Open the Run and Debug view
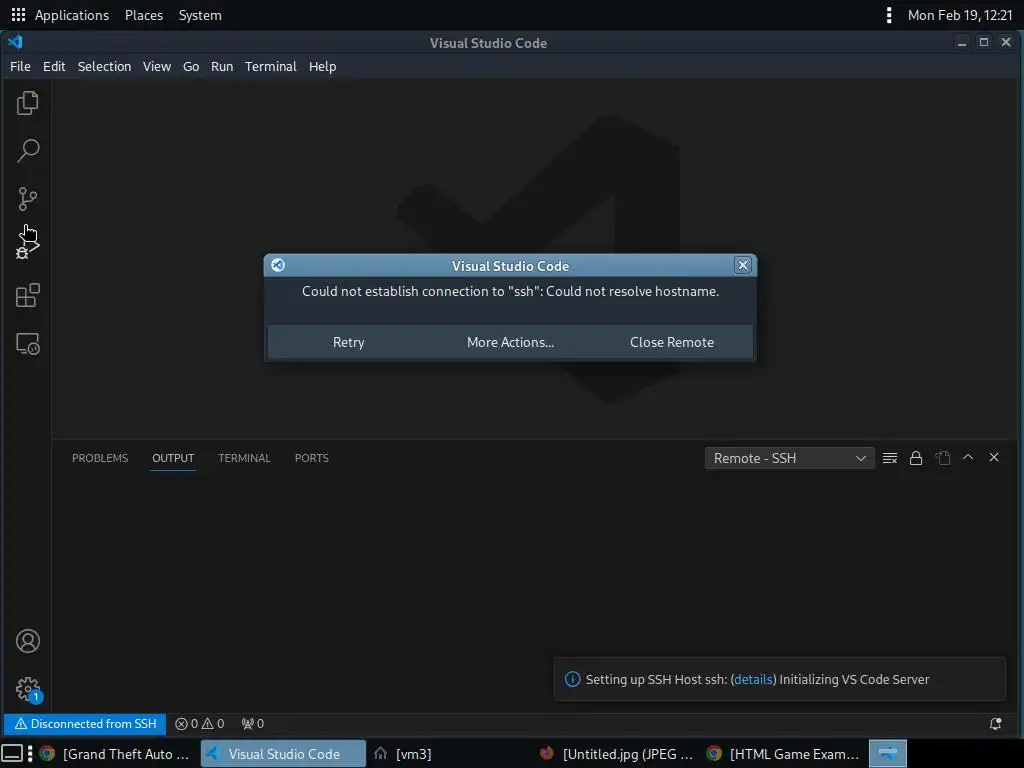1024x768 pixels. tap(27, 248)
